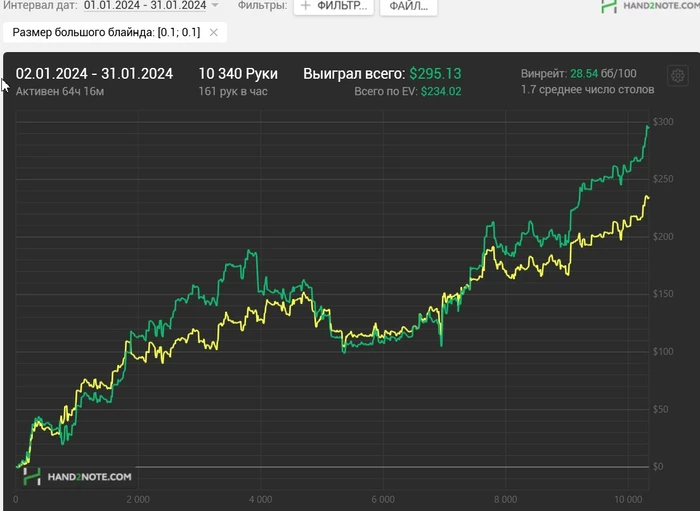Click the 4 000 hands axis label

click(x=261, y=499)
